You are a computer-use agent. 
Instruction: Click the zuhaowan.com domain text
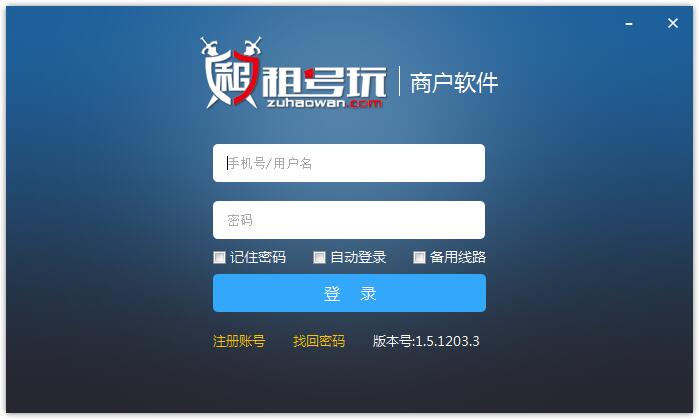tap(324, 103)
